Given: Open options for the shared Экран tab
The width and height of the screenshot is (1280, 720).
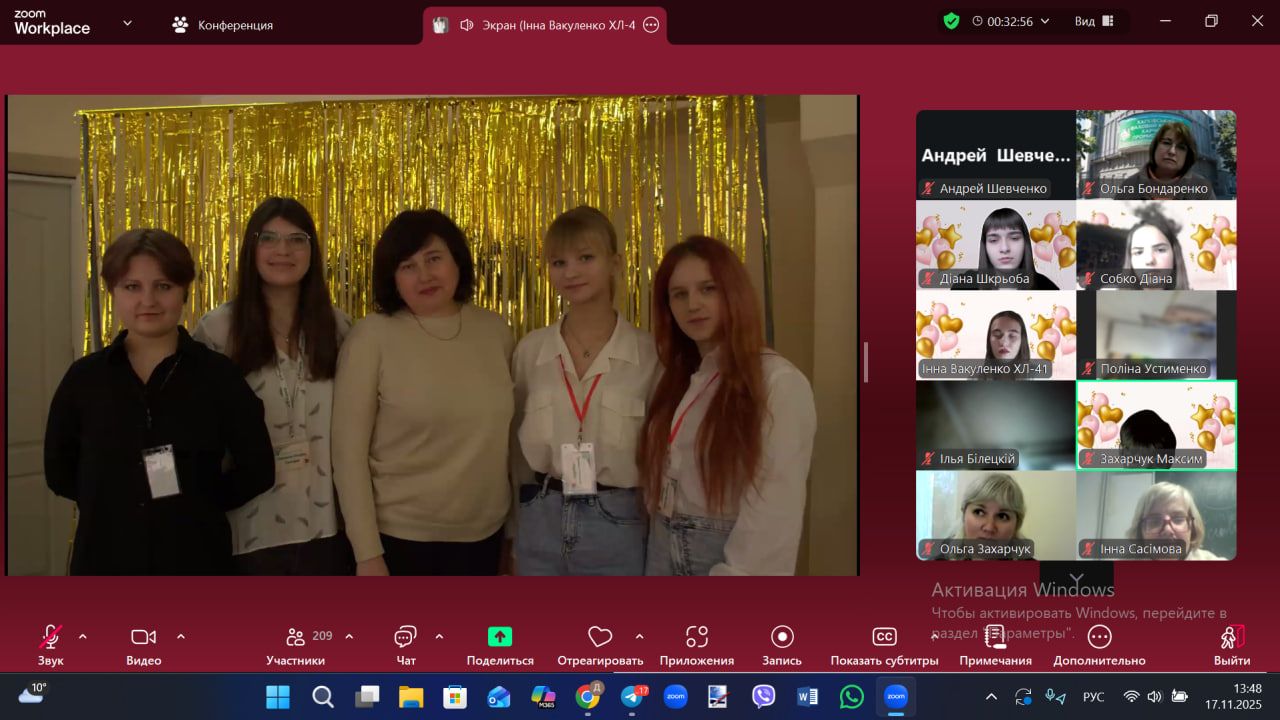Looking at the screenshot, I should coord(651,25).
